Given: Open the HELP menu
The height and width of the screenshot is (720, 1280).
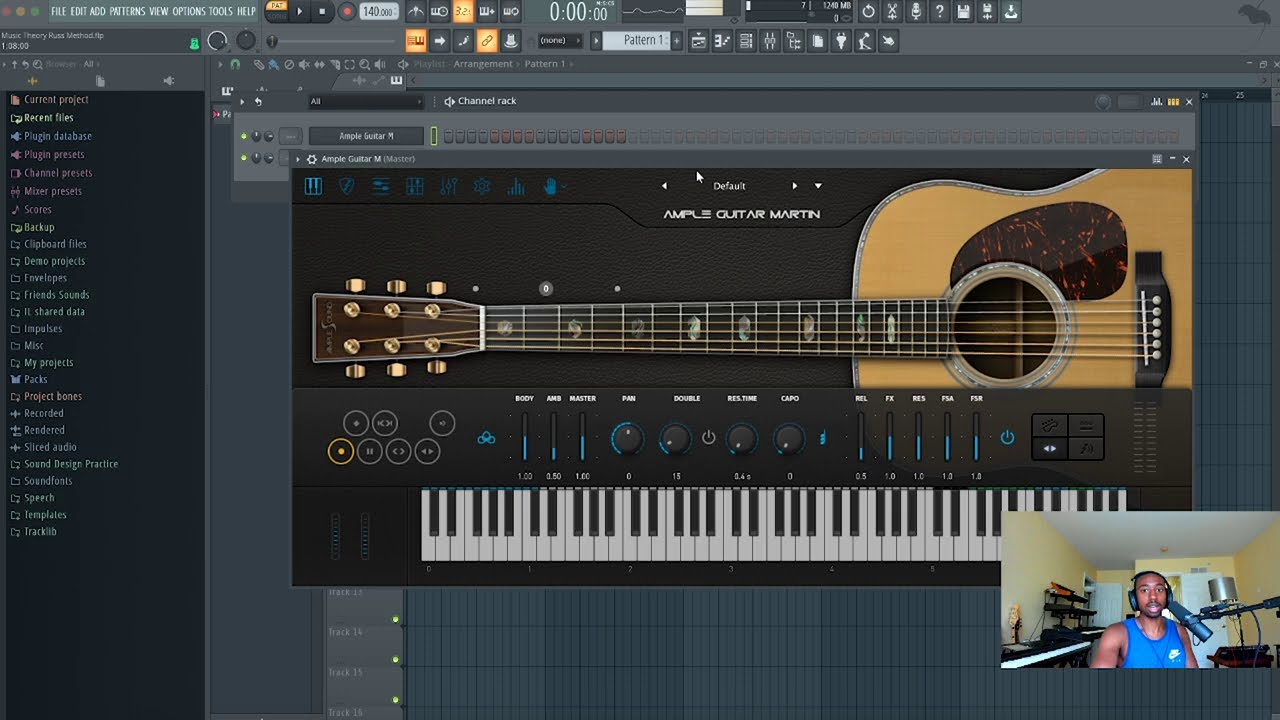Looking at the screenshot, I should [x=246, y=11].
